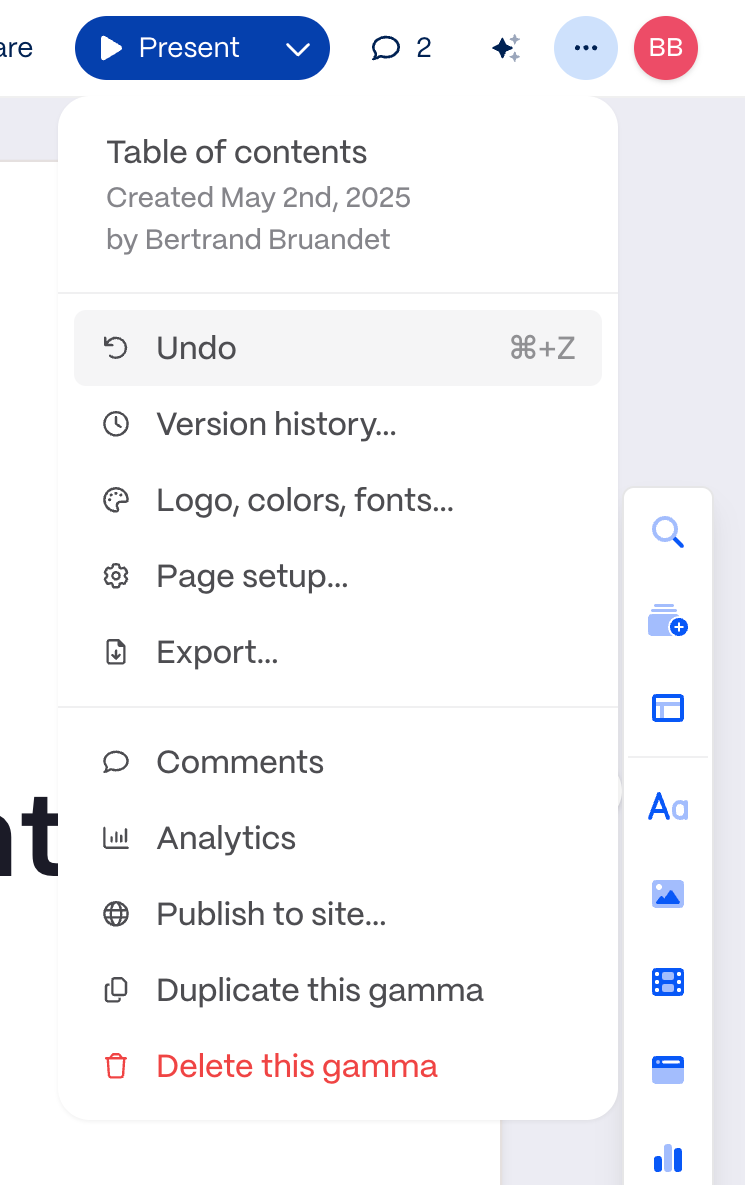Select the text styles Aa icon
Image resolution: width=745 pixels, height=1185 pixels.
click(x=667, y=806)
